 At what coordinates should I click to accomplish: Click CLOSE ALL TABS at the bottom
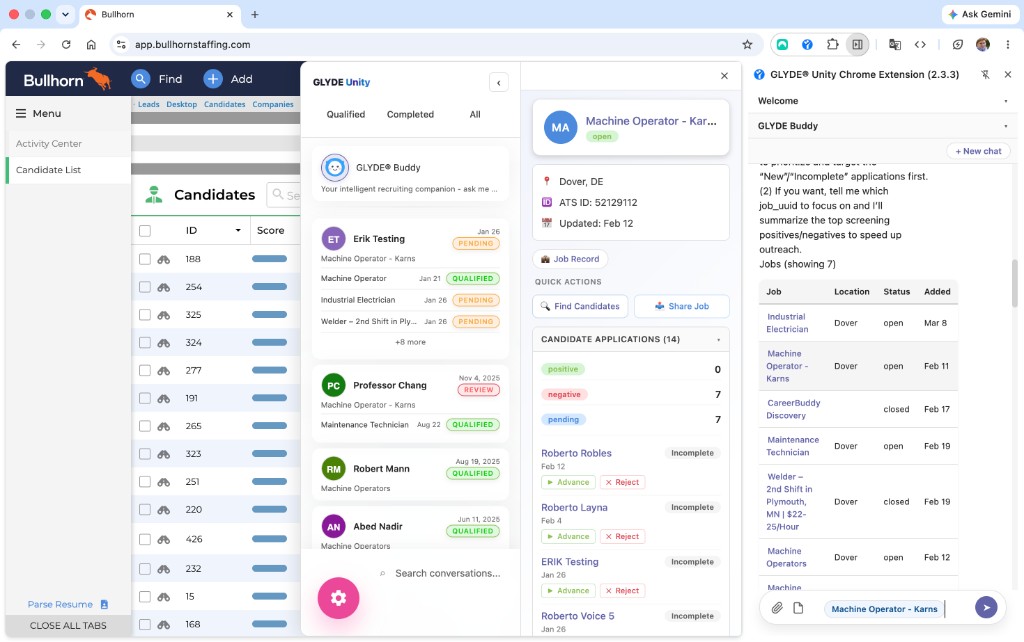coord(68,626)
